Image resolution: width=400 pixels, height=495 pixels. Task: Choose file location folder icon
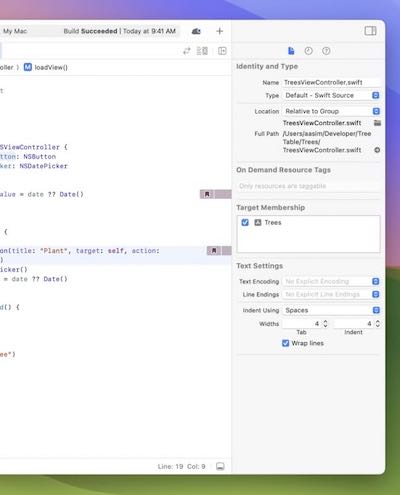point(377,123)
